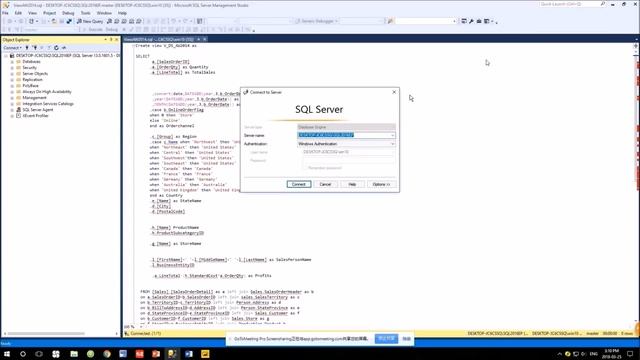640x360 pixels.
Task: Click the Execute button in toolbar
Action: tap(93, 29)
